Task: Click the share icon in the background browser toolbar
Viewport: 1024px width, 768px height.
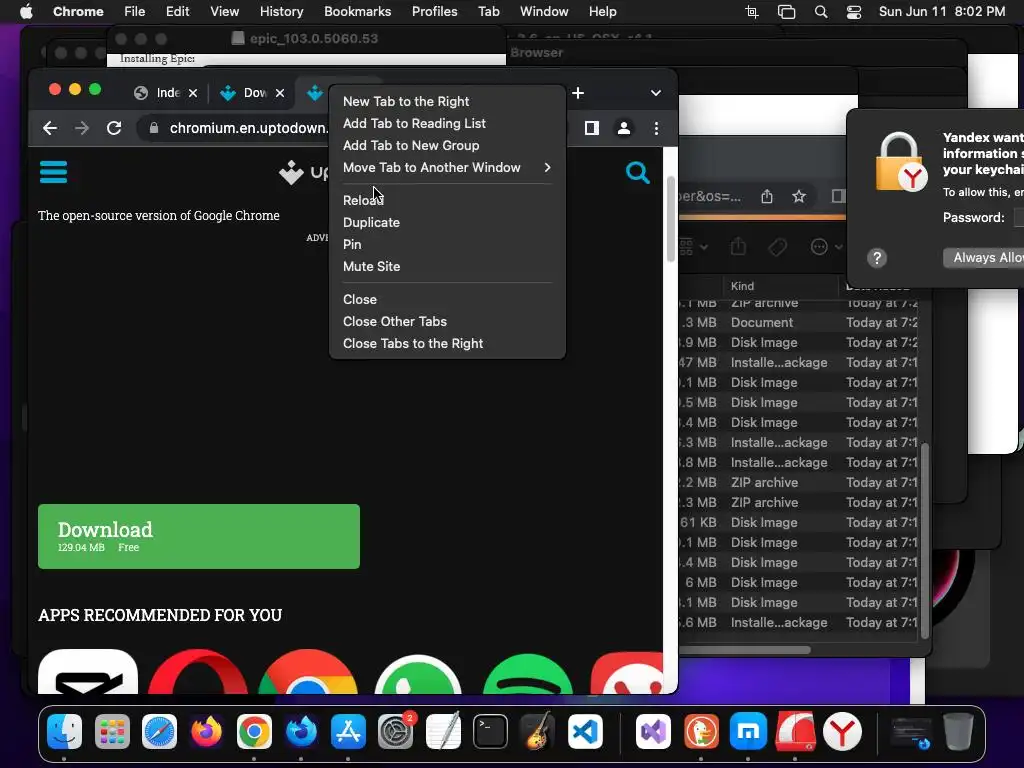Action: tap(767, 196)
